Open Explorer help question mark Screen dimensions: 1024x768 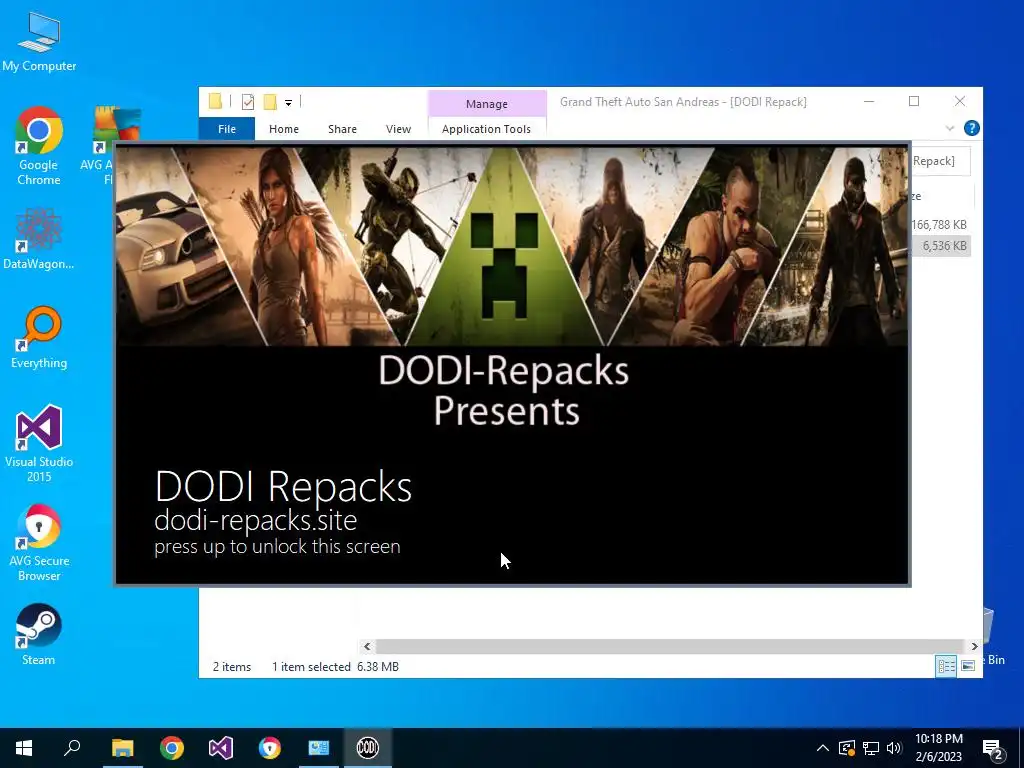point(972,128)
